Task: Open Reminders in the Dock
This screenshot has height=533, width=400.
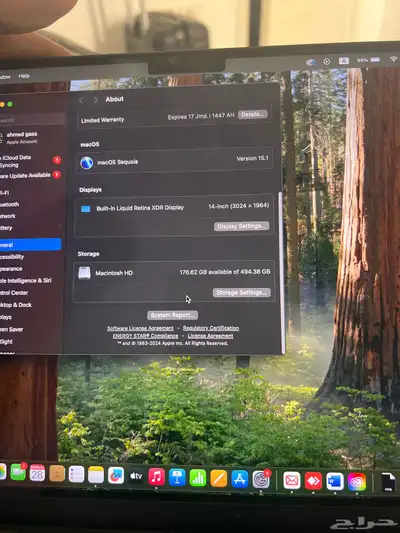Action: pyautogui.click(x=76, y=475)
